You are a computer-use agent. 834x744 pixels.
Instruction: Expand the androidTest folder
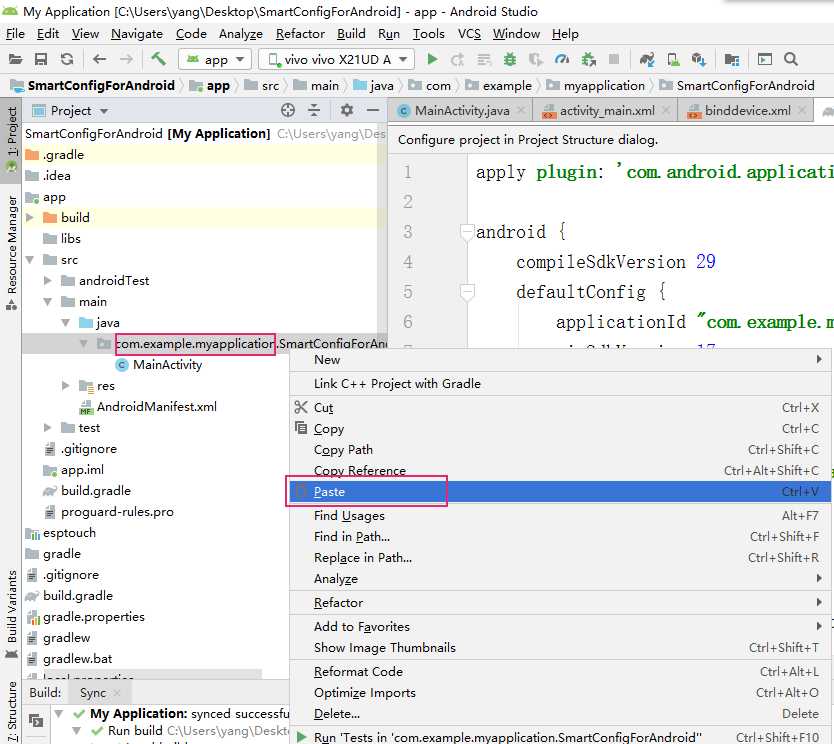[47, 280]
